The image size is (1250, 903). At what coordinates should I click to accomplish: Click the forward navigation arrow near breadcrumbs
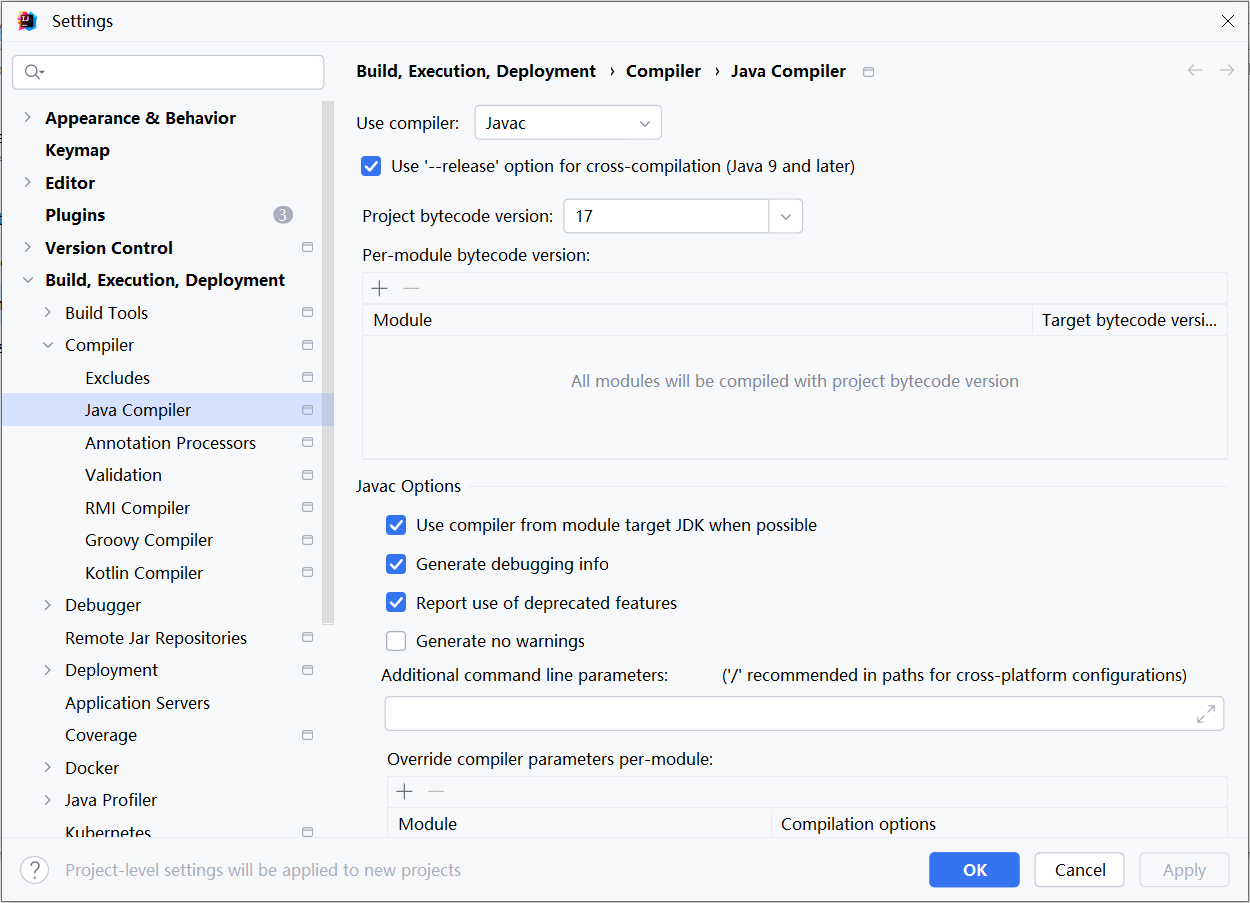pos(1227,70)
